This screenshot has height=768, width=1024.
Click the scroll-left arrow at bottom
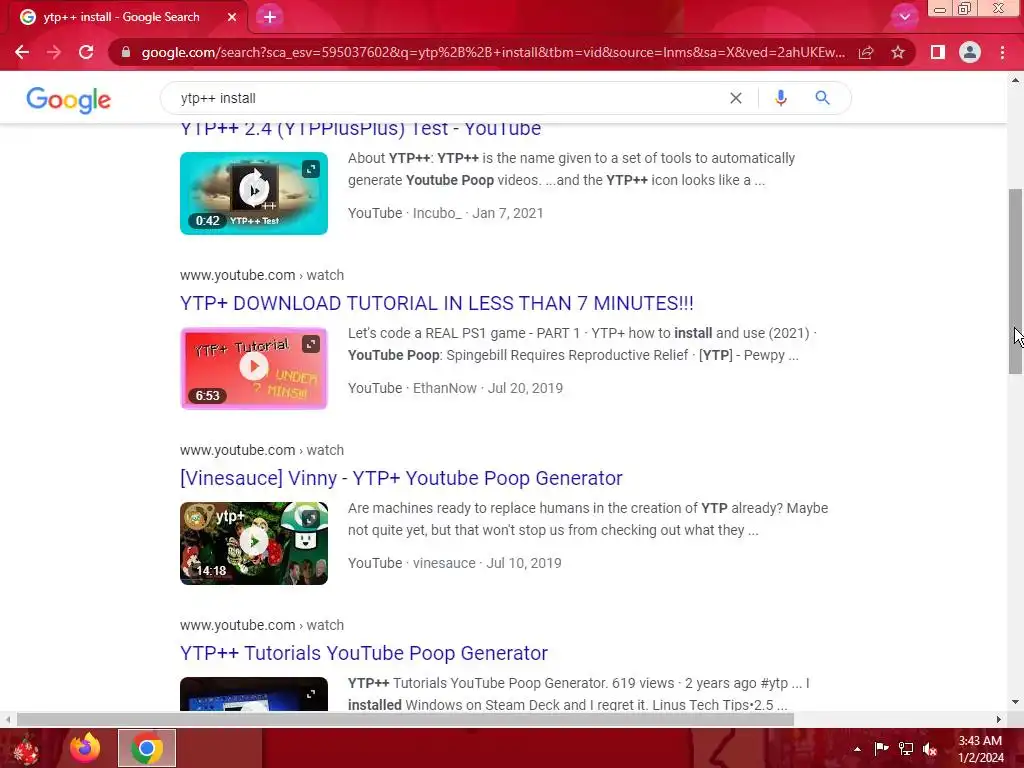tap(8, 720)
